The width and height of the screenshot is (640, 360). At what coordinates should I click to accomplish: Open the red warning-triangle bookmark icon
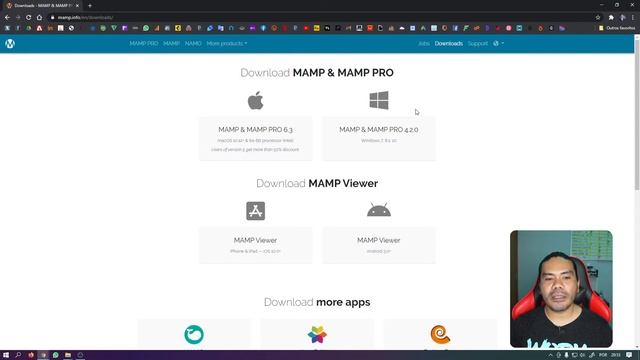pos(39,28)
